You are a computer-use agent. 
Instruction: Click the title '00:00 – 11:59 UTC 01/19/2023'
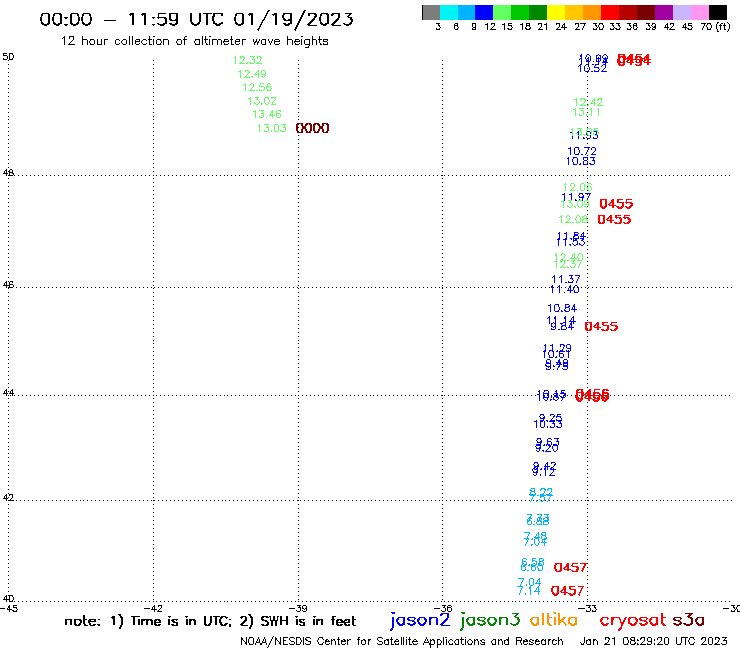point(196,19)
